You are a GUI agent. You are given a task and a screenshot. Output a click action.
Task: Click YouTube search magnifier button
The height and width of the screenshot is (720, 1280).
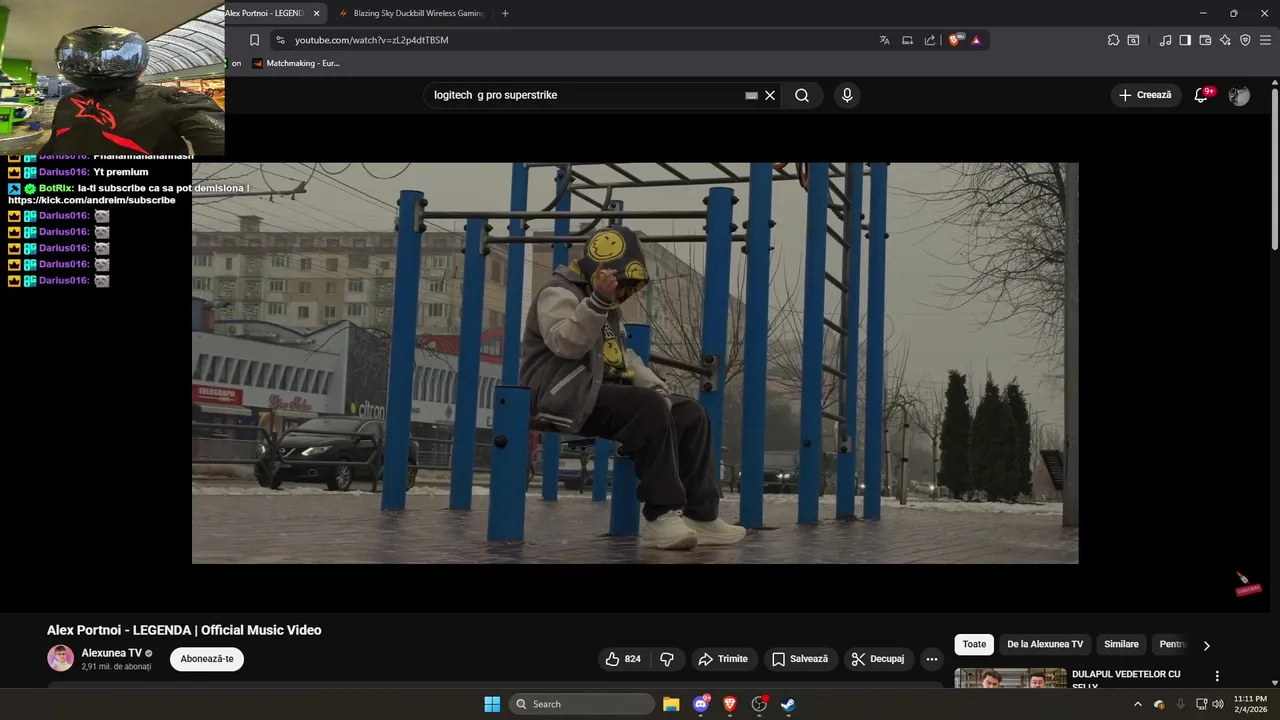tap(802, 95)
